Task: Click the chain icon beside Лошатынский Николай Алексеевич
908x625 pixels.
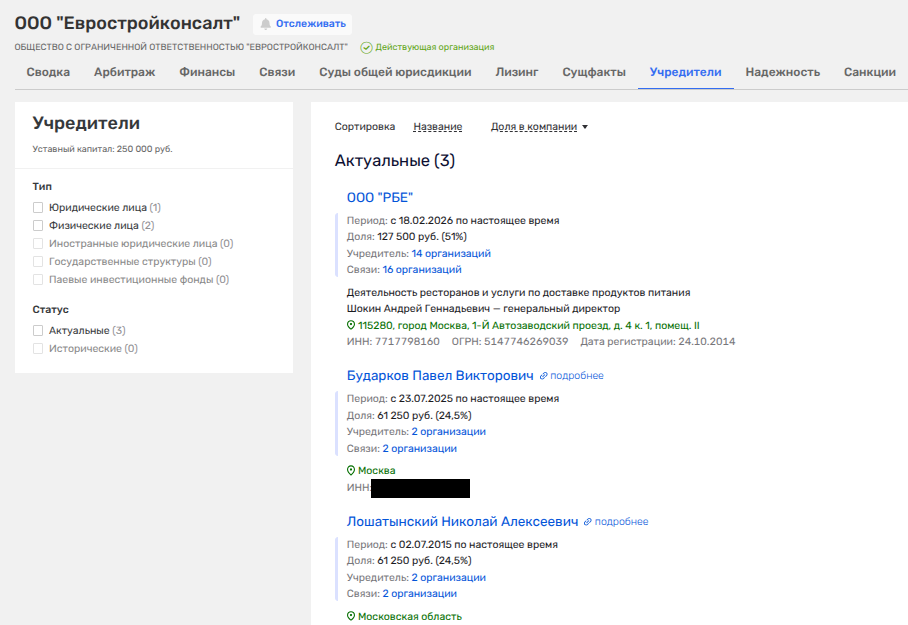Action: pos(589,522)
